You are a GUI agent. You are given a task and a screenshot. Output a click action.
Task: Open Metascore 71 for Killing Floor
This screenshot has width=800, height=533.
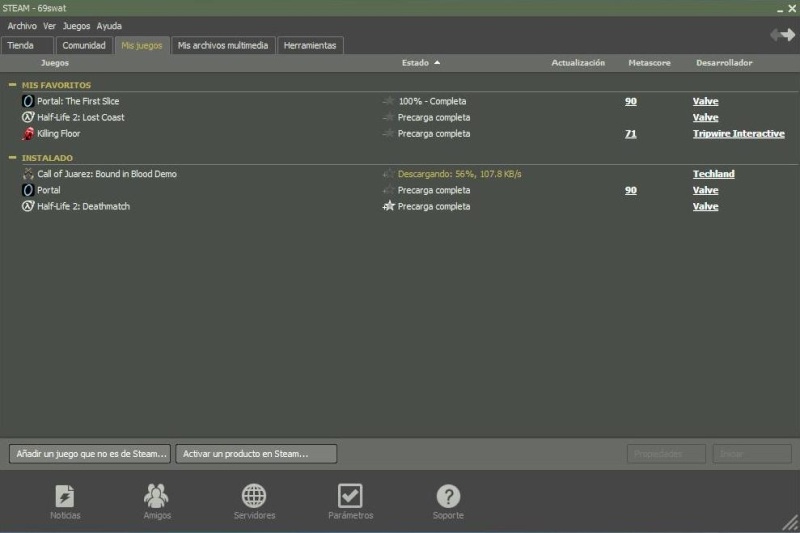pos(631,134)
